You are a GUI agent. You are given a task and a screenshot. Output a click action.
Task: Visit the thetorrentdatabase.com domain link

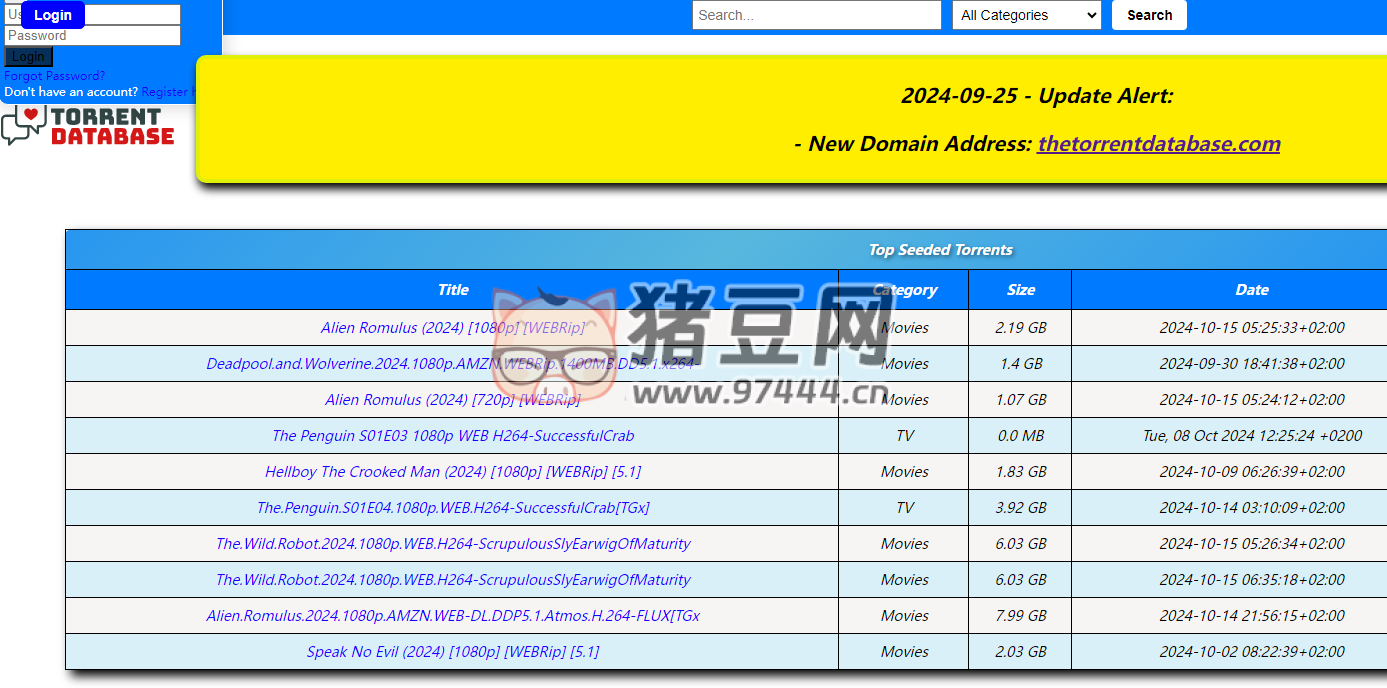[1159, 143]
